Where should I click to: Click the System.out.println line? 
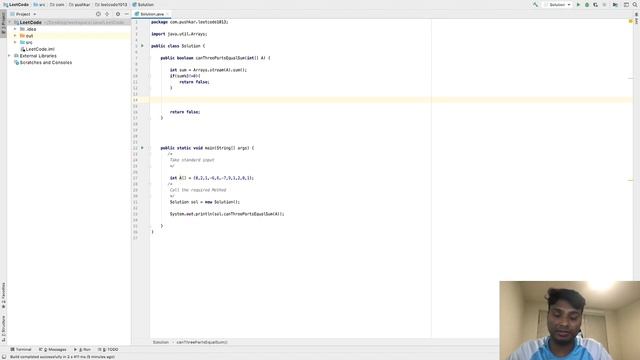pos(227,214)
